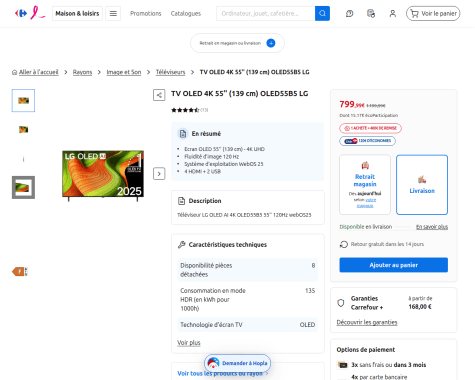The image size is (475, 380).
Task: Click the share icon beside product title
Action: [159, 95]
